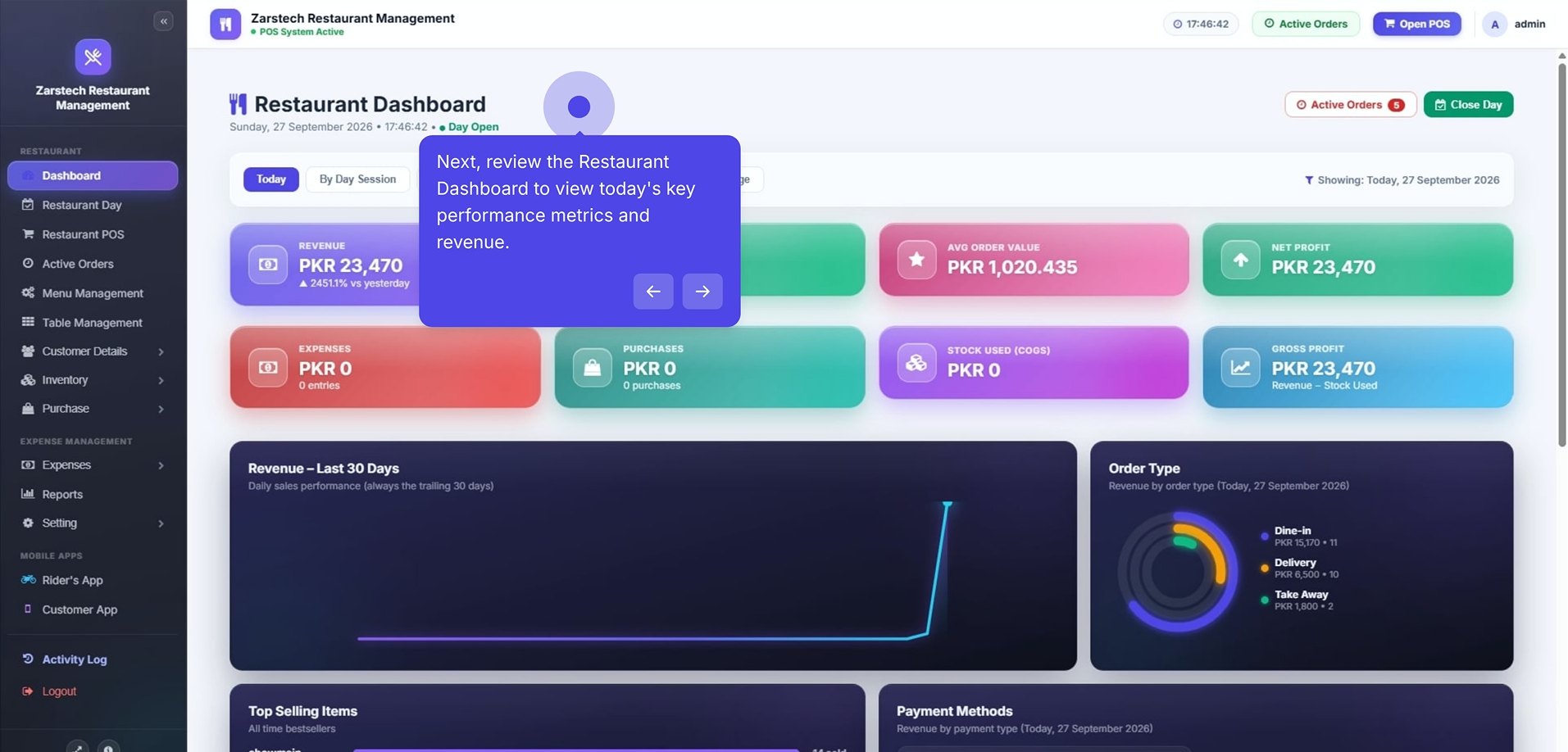This screenshot has height=752, width=1568.
Task: Switch to By Day Session filter
Action: coord(357,179)
